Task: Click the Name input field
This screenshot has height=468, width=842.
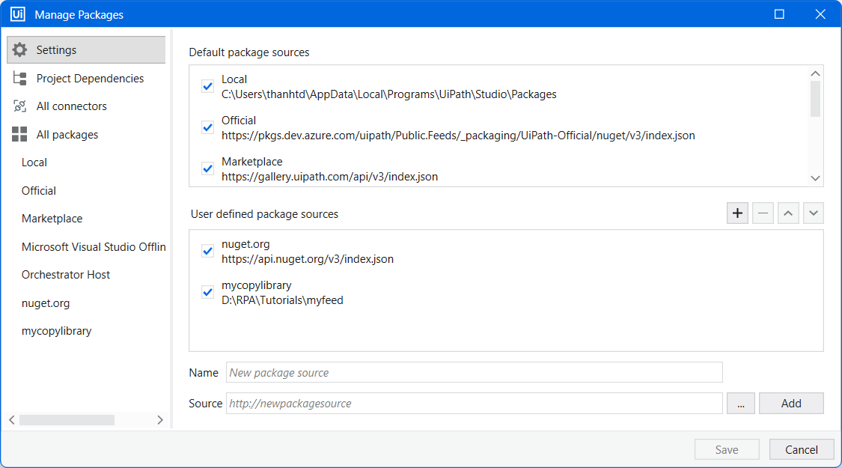Action: coord(474,372)
